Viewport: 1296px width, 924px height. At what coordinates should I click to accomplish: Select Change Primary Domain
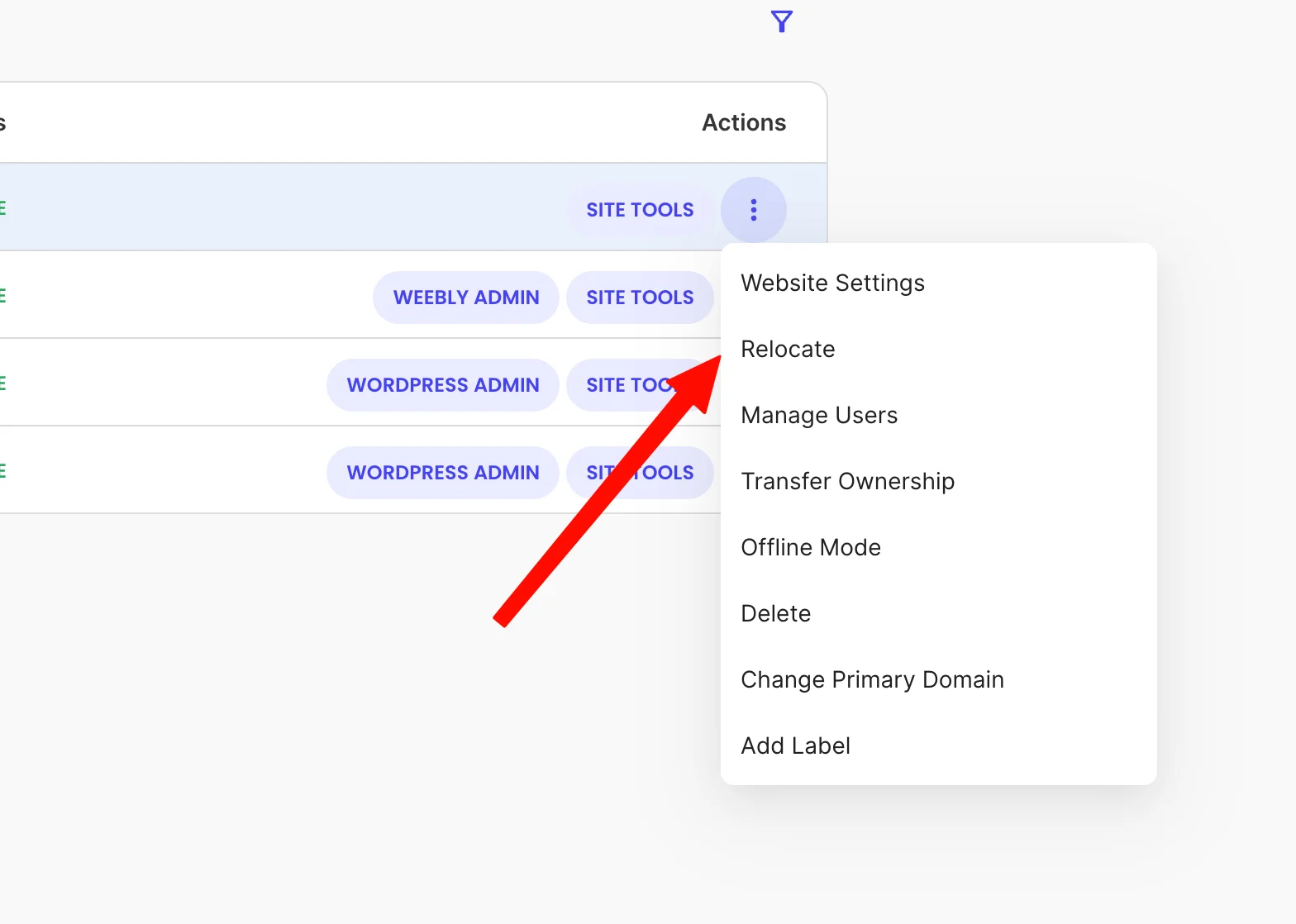tap(938, 679)
